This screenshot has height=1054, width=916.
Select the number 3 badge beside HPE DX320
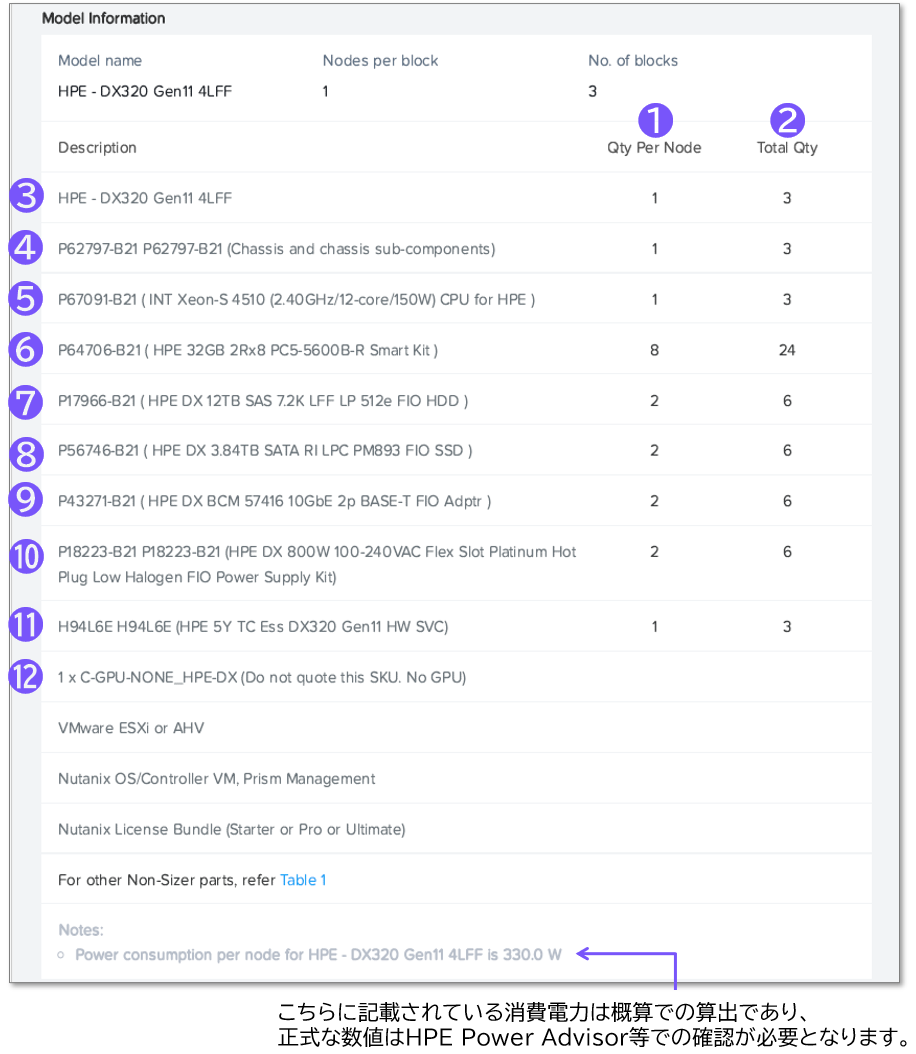26,196
